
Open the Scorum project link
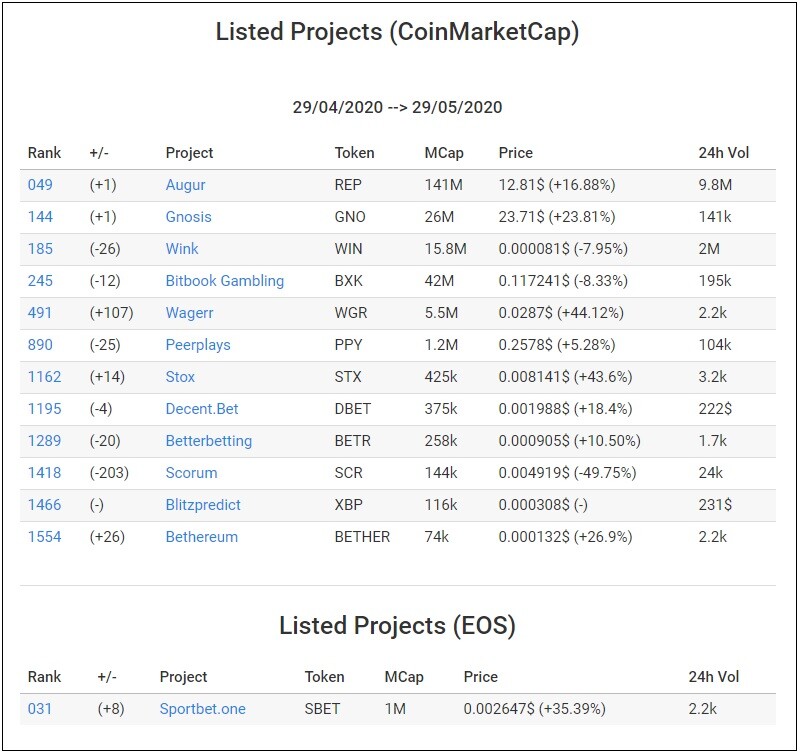(191, 473)
